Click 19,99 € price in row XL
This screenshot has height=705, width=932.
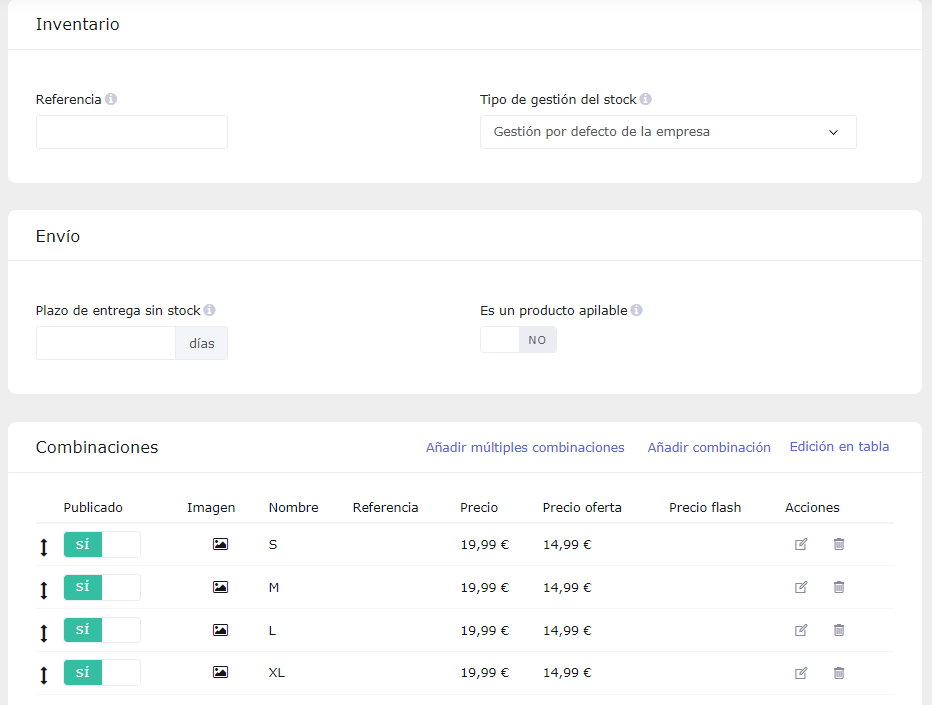484,673
